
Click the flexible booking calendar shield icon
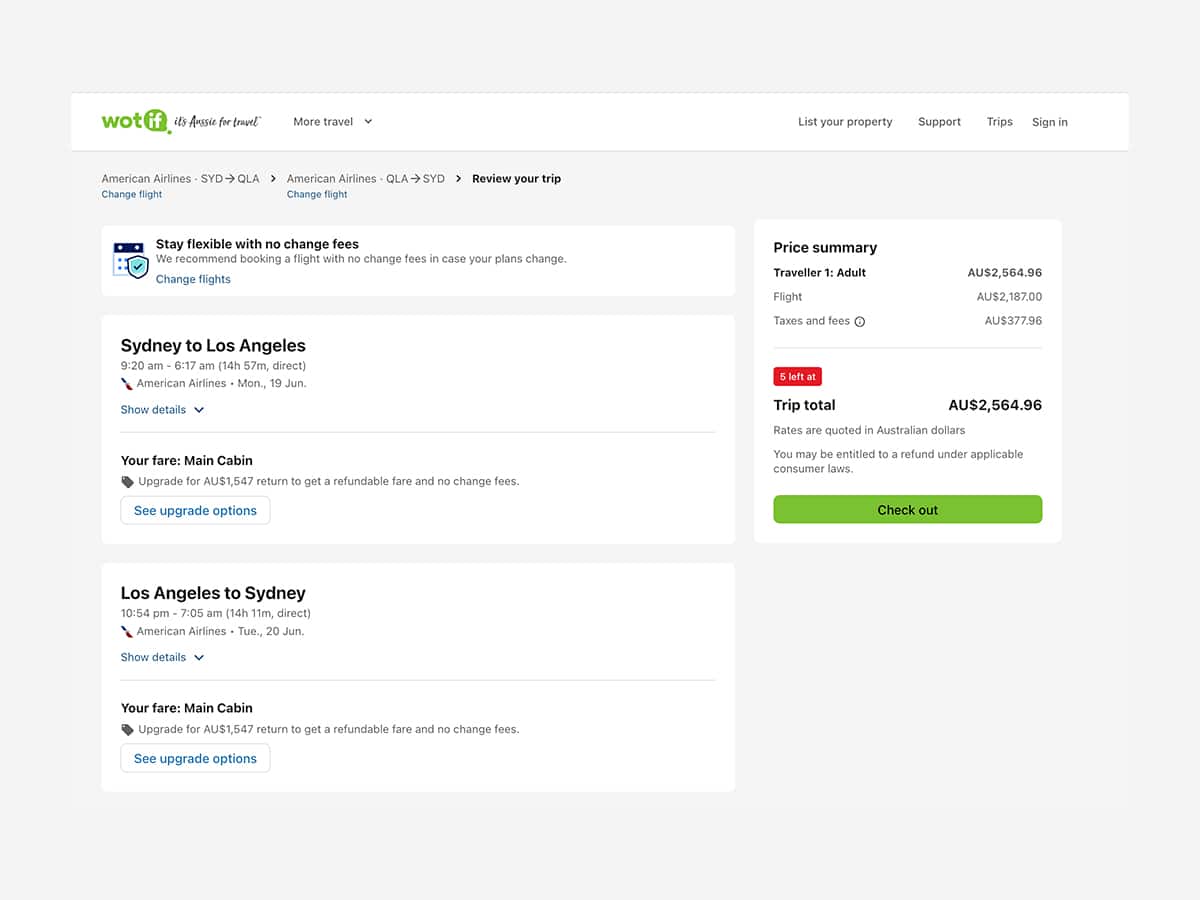pos(131,260)
